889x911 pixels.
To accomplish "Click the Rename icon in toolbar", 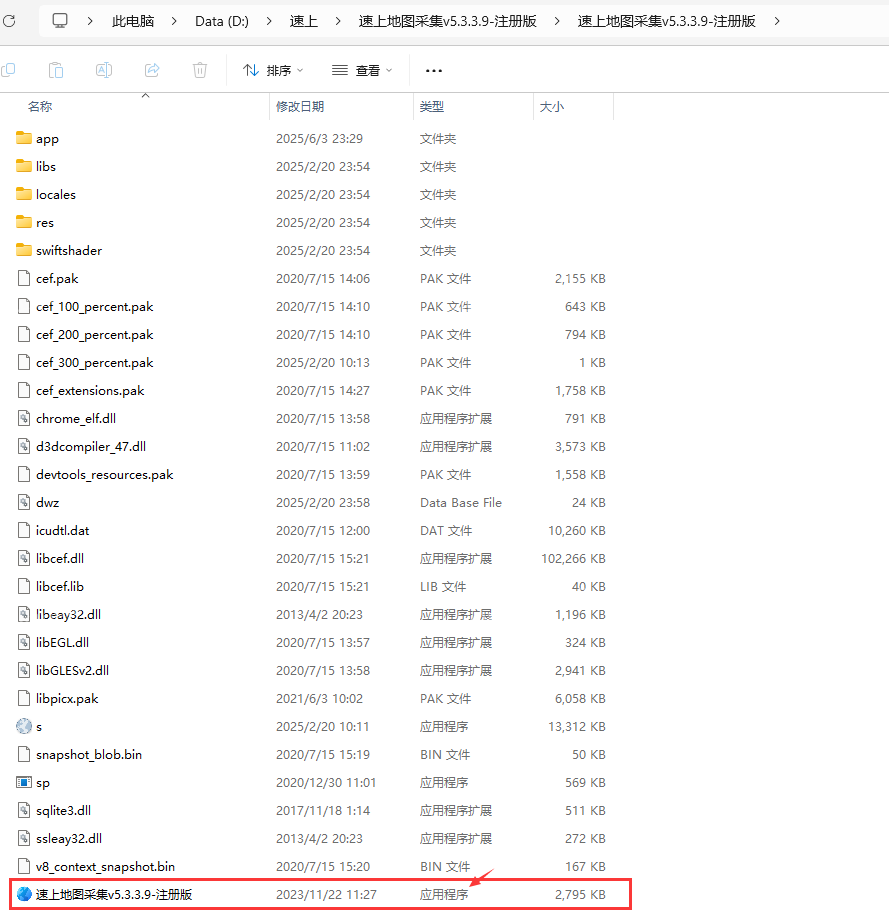I will [x=103, y=70].
